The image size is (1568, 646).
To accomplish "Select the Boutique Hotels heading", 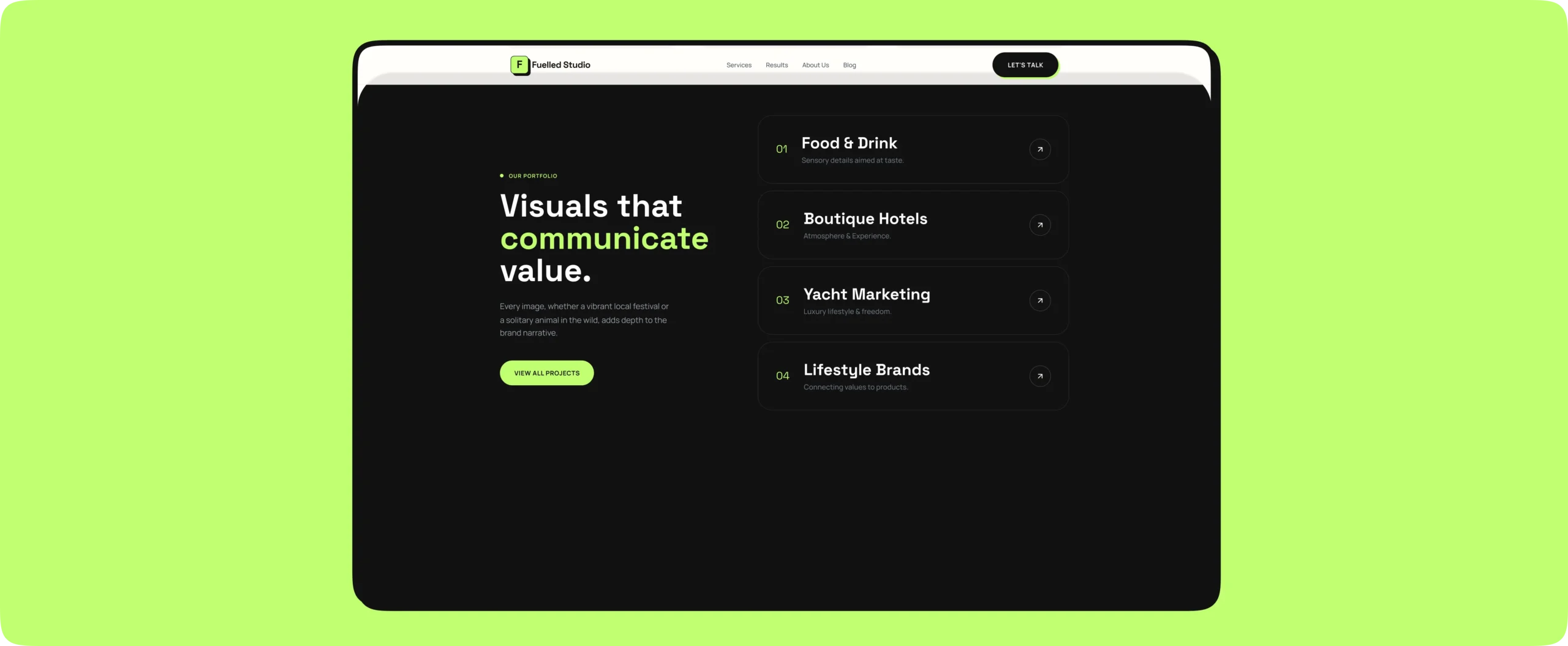I will pyautogui.click(x=865, y=219).
